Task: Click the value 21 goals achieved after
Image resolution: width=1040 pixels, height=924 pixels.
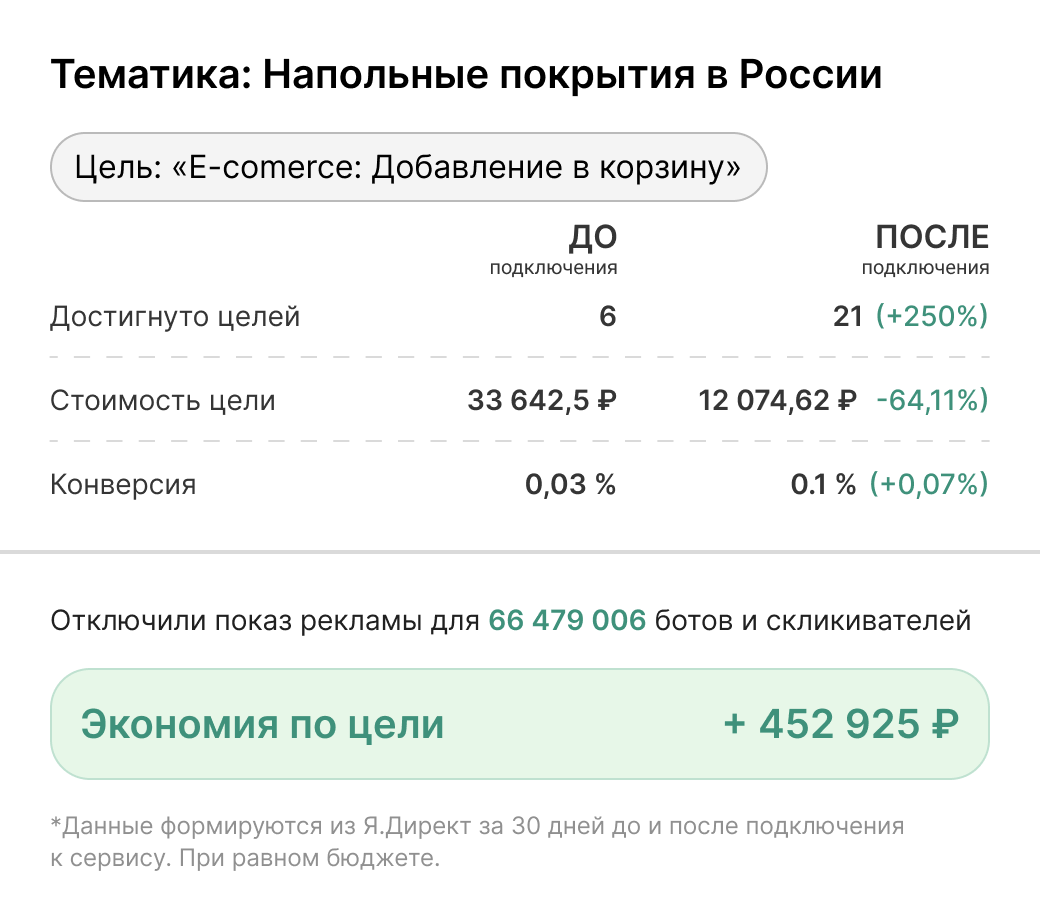Action: pos(847,317)
